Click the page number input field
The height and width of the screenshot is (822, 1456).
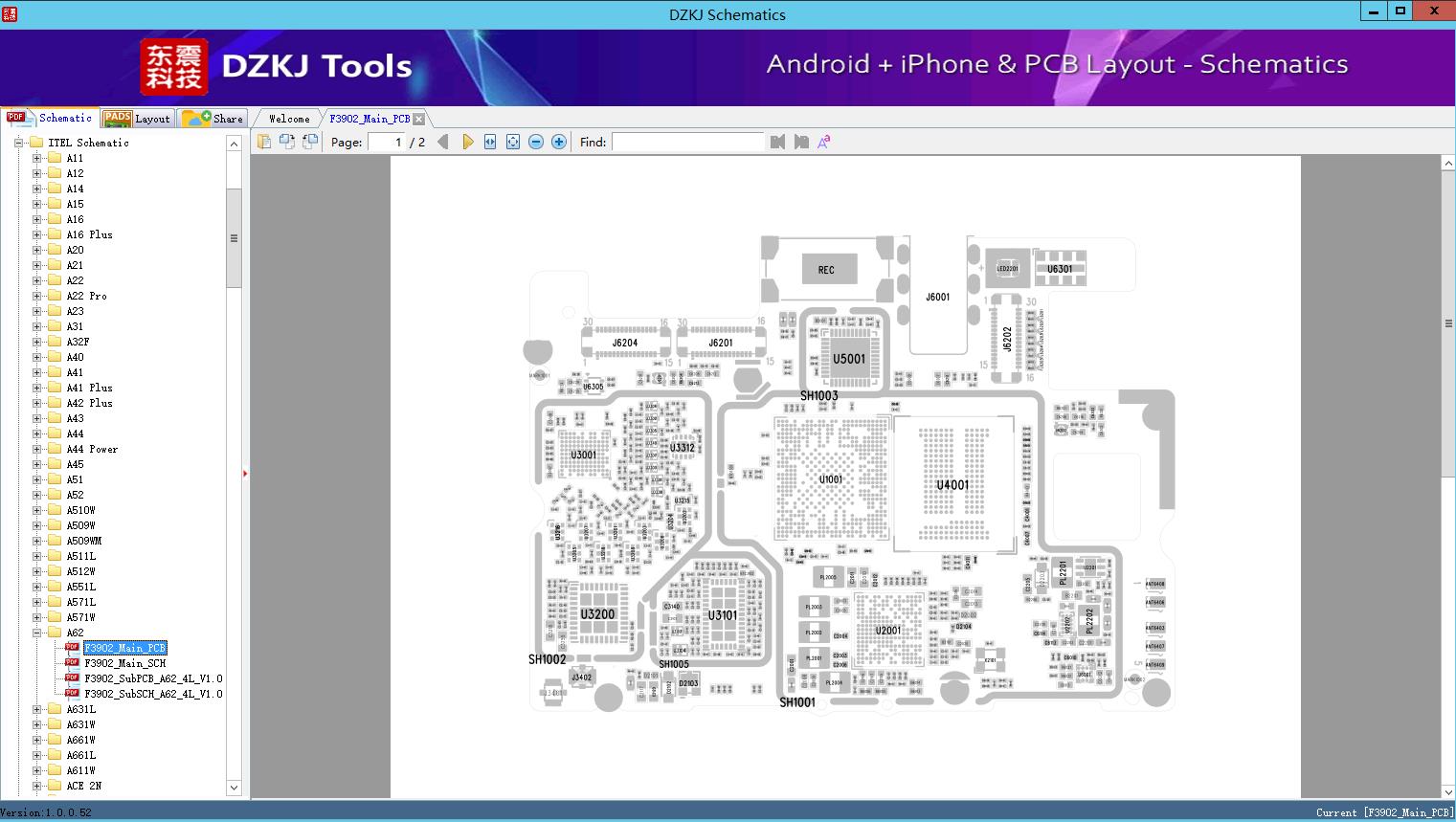386,142
